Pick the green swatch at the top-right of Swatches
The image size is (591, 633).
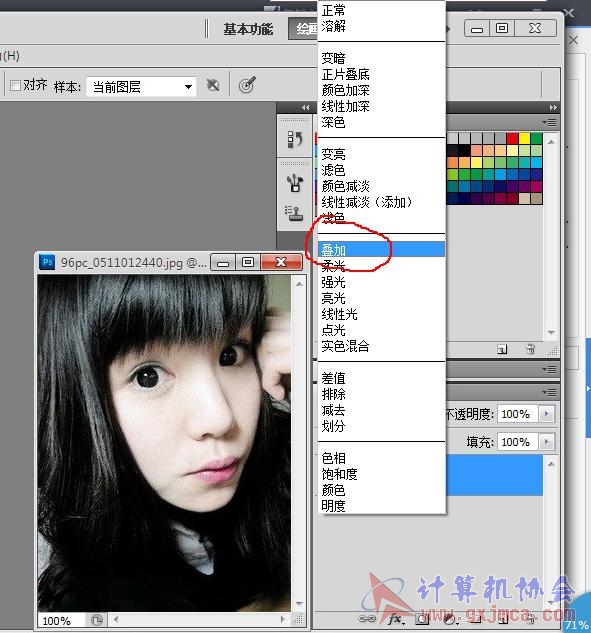(x=537, y=138)
